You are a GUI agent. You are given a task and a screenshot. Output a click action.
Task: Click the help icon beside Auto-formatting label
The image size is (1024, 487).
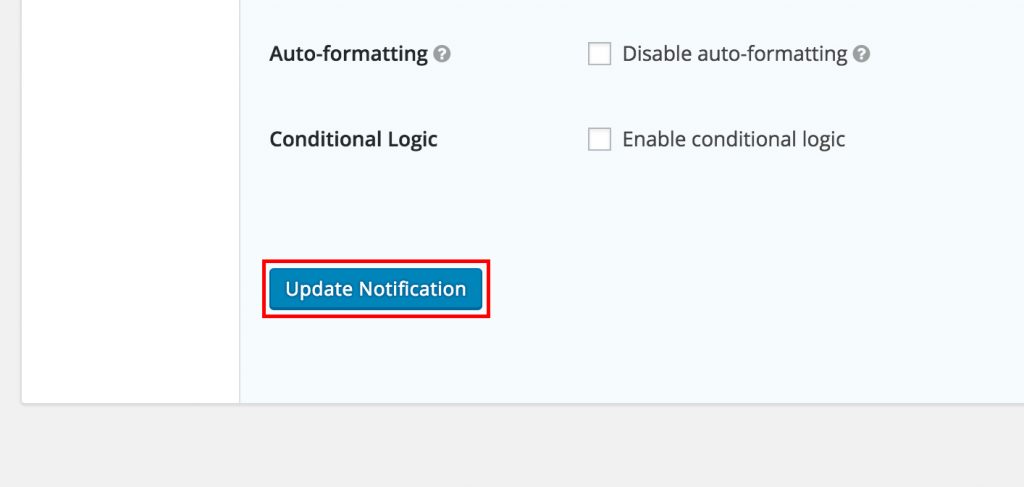tap(442, 54)
